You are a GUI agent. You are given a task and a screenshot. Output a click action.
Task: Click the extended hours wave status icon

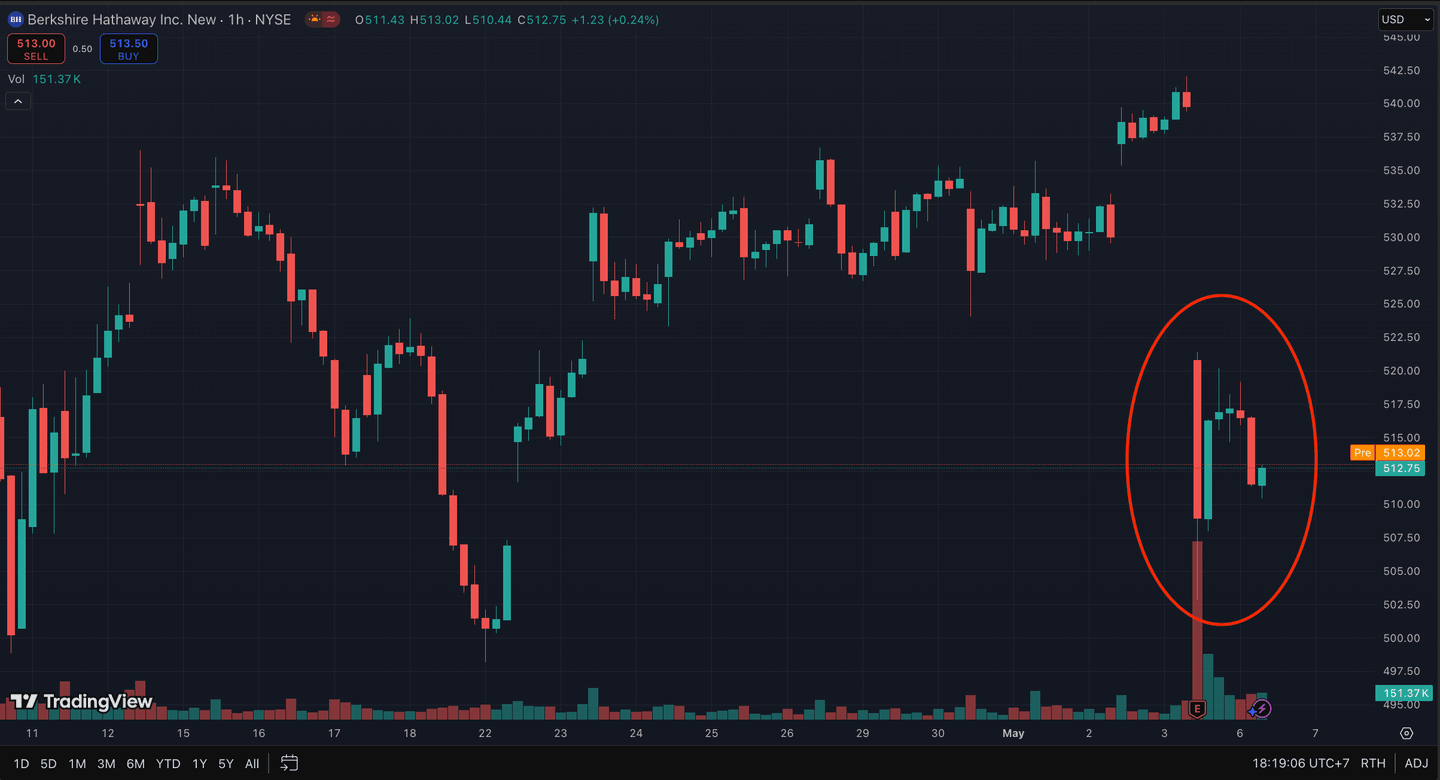(330, 18)
